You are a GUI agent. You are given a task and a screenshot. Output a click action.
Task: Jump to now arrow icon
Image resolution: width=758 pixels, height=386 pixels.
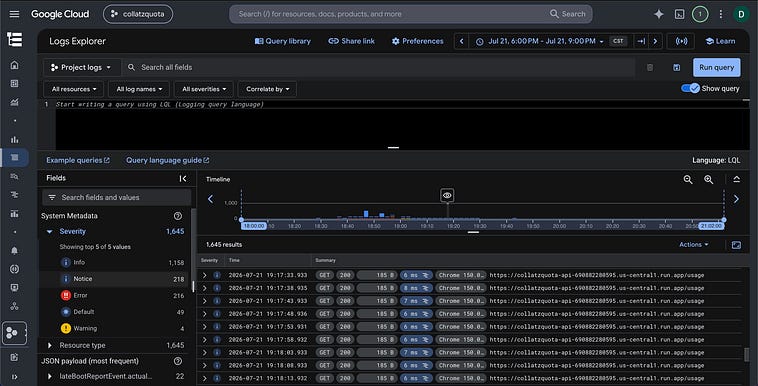[641, 41]
